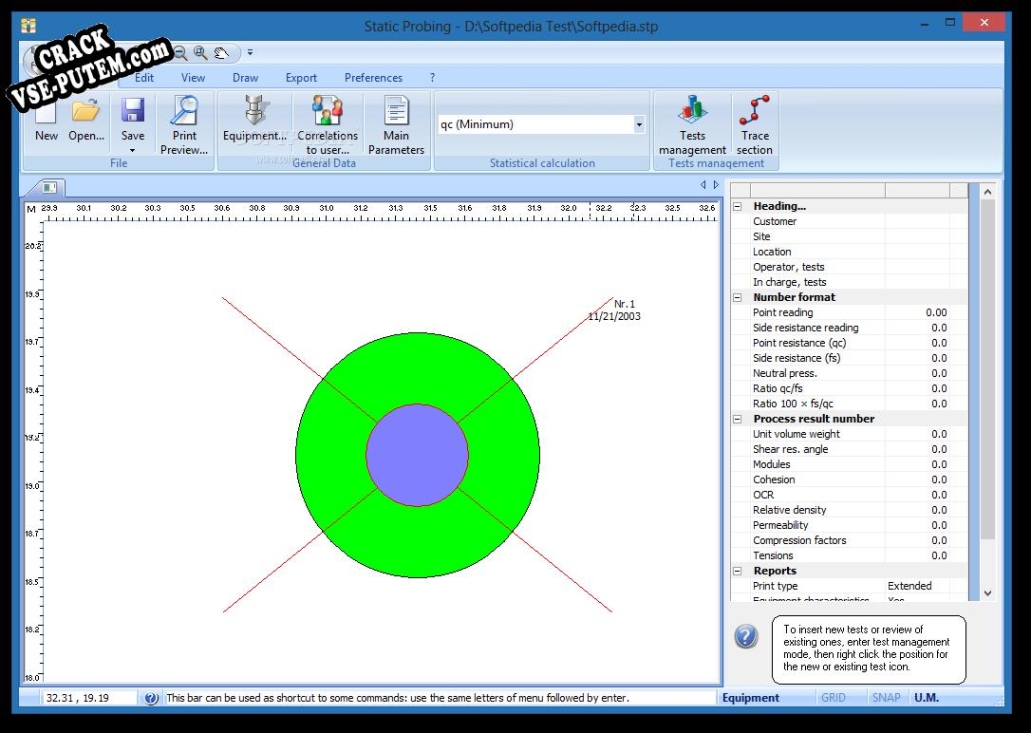Select the Compression factors row
This screenshot has width=1031, height=733.
coord(849,540)
